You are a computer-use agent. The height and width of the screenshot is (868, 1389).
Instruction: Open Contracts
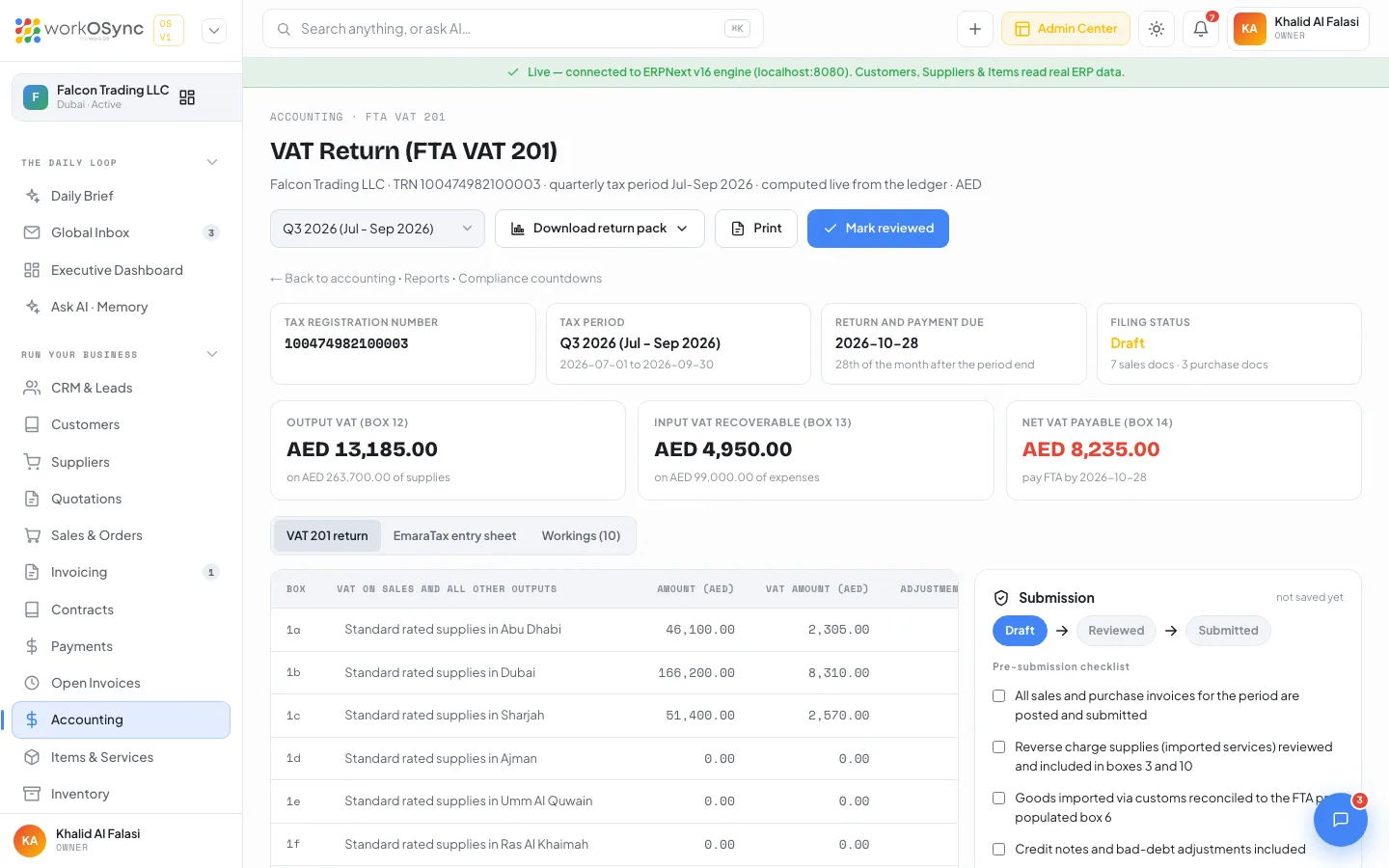click(x=121, y=610)
